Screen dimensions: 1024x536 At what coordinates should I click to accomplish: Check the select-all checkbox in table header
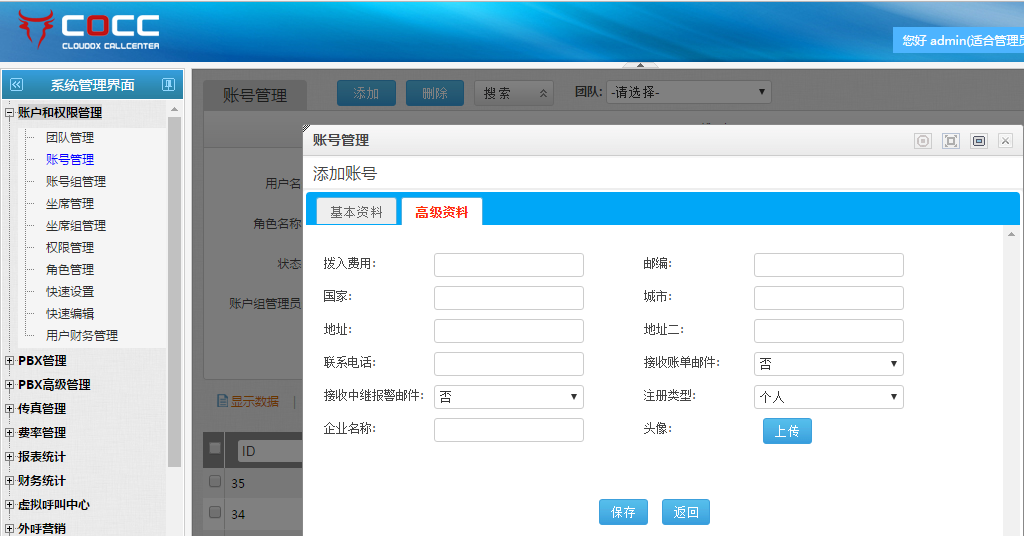(x=214, y=449)
